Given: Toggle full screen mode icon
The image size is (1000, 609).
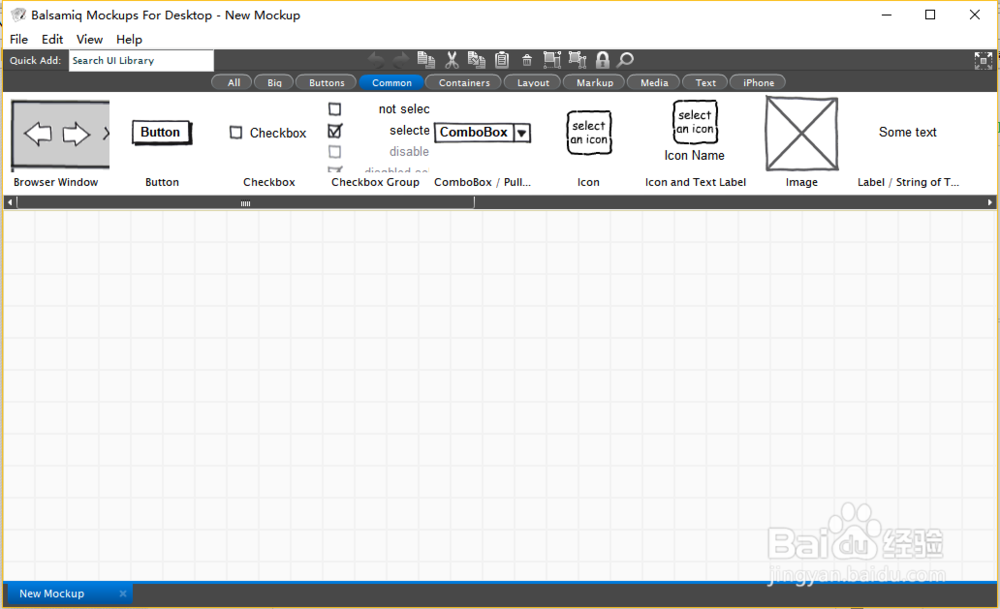Looking at the screenshot, I should point(983,61).
